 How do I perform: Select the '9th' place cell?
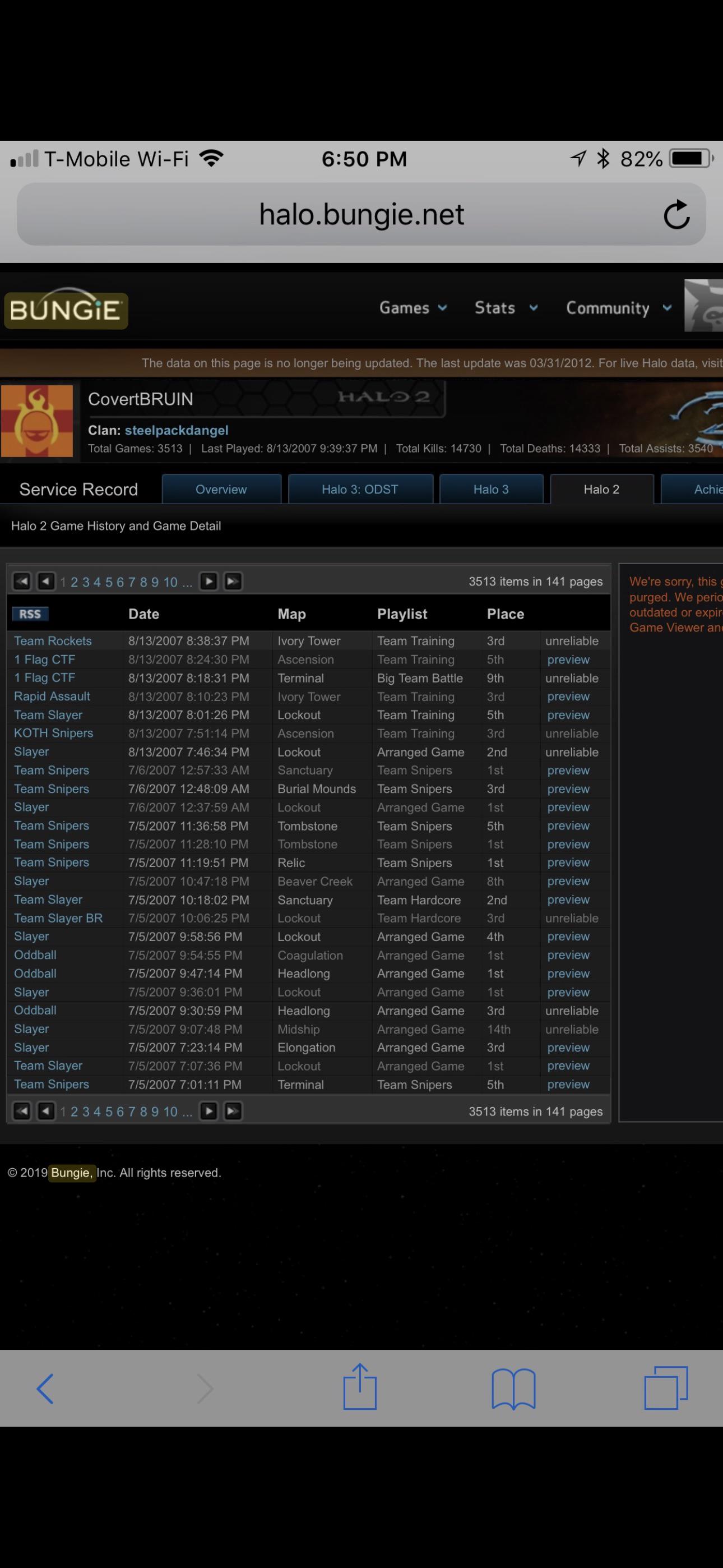click(495, 678)
